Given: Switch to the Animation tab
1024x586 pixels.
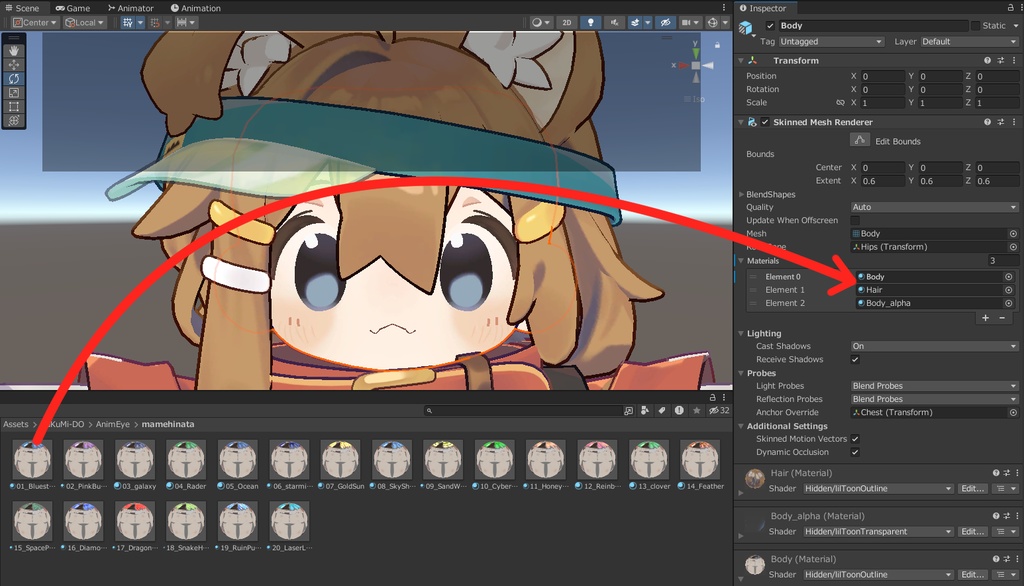Looking at the screenshot, I should pyautogui.click(x=195, y=8).
